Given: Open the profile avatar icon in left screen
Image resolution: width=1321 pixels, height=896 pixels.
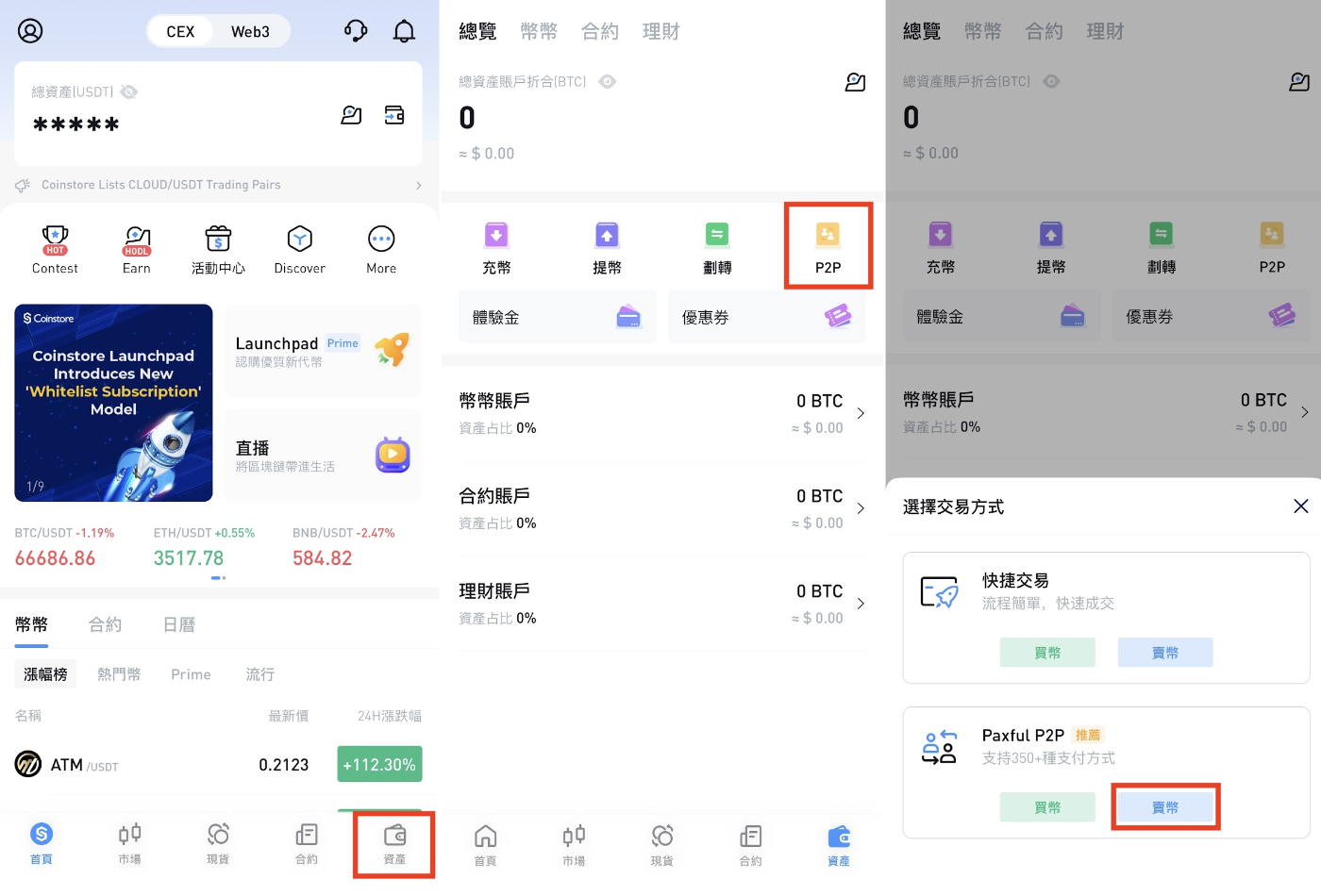Looking at the screenshot, I should coord(30,31).
